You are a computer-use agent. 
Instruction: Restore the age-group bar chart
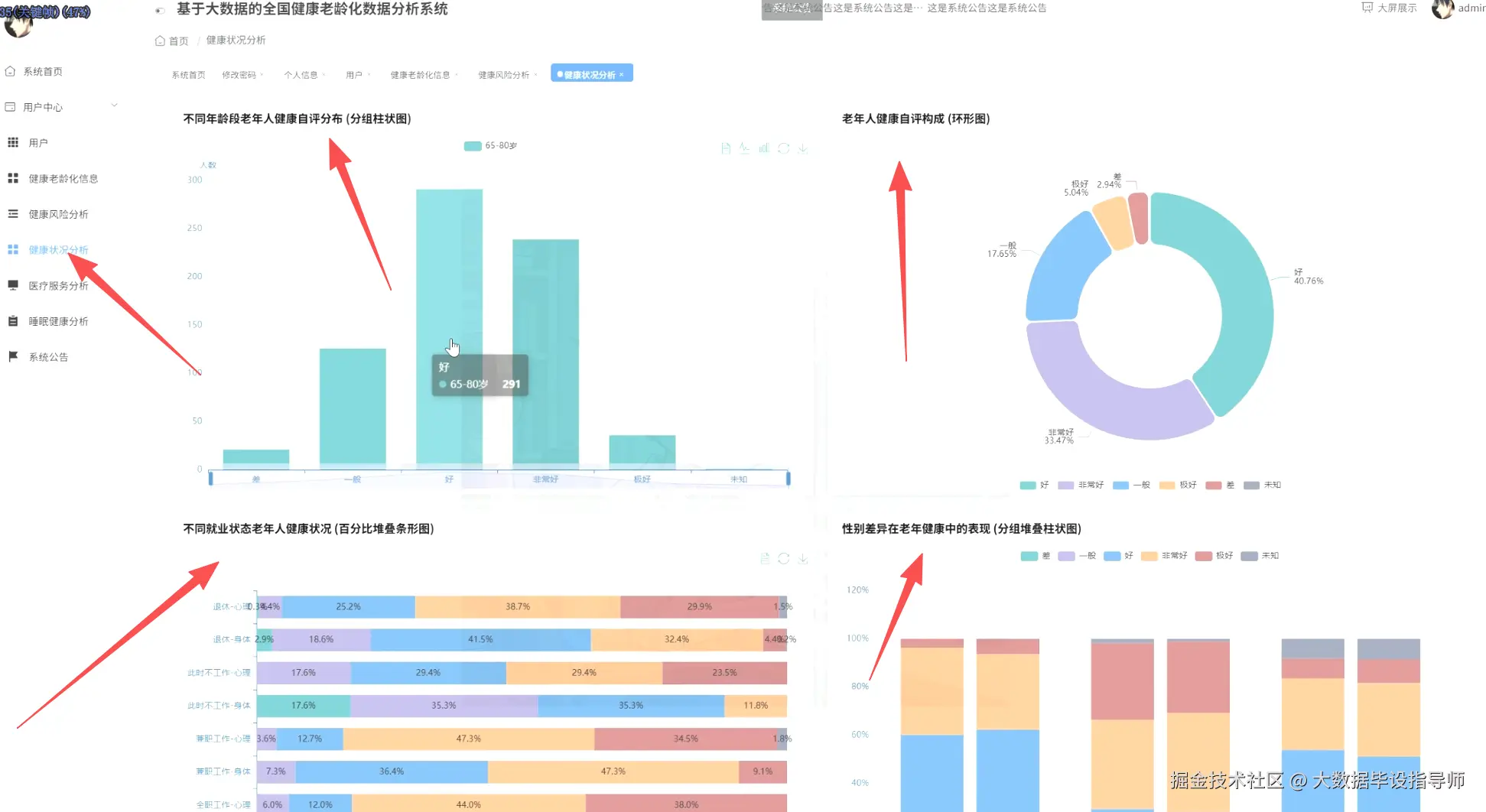click(783, 148)
